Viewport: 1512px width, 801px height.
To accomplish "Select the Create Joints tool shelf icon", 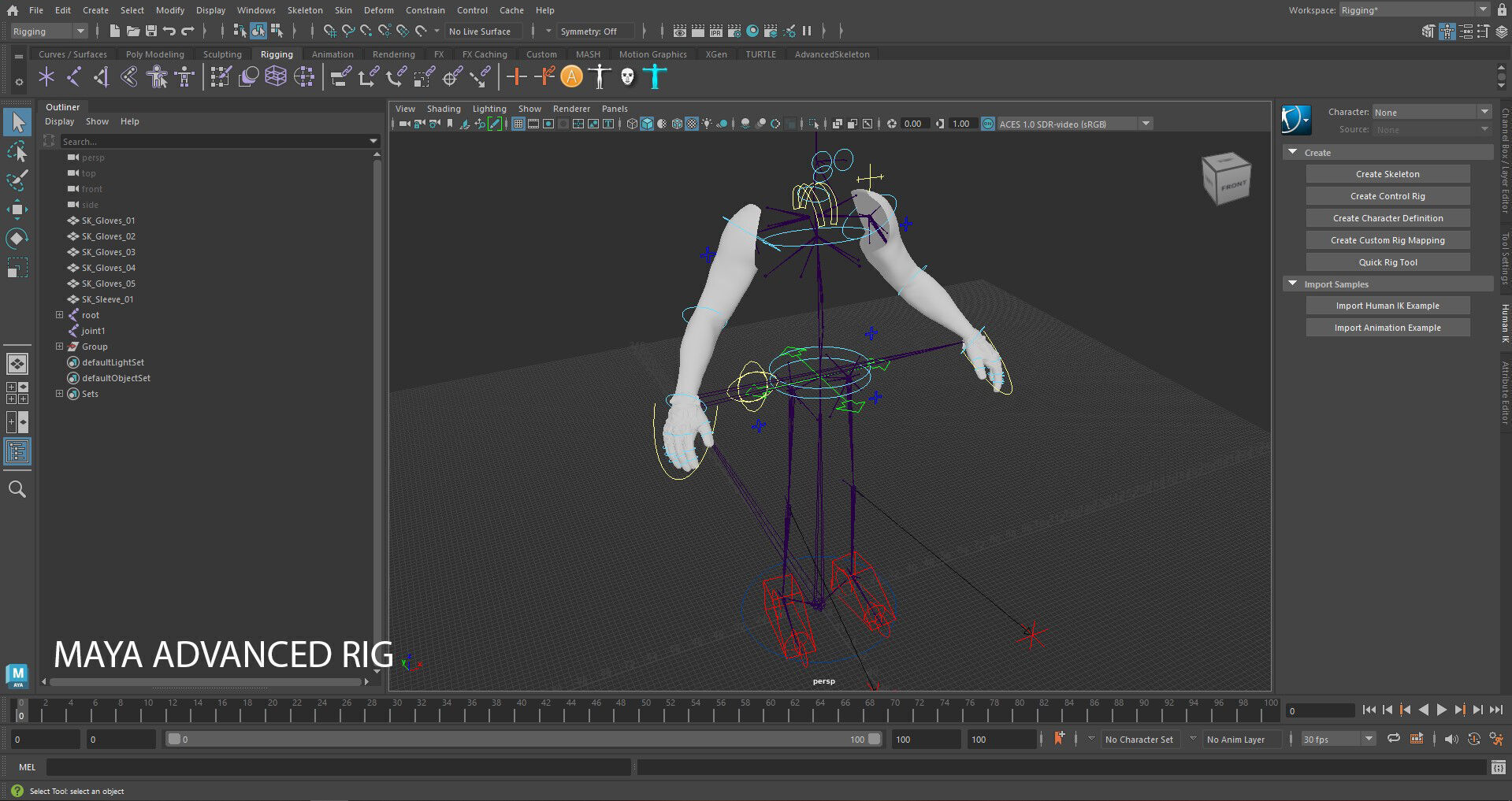I will (x=74, y=76).
